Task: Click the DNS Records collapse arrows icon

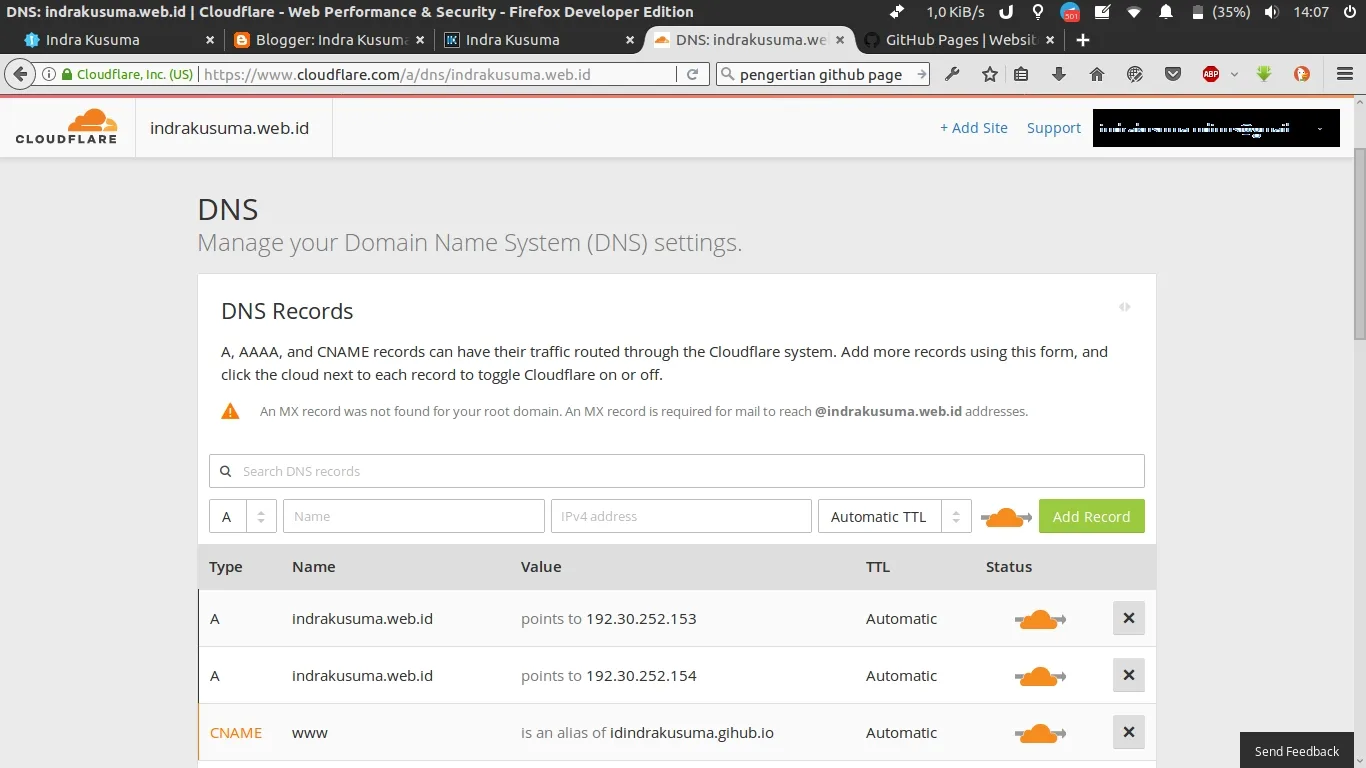Action: coord(1125,307)
